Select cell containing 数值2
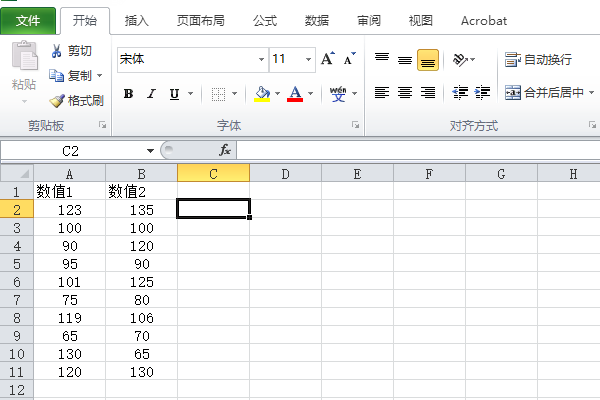 [141, 191]
